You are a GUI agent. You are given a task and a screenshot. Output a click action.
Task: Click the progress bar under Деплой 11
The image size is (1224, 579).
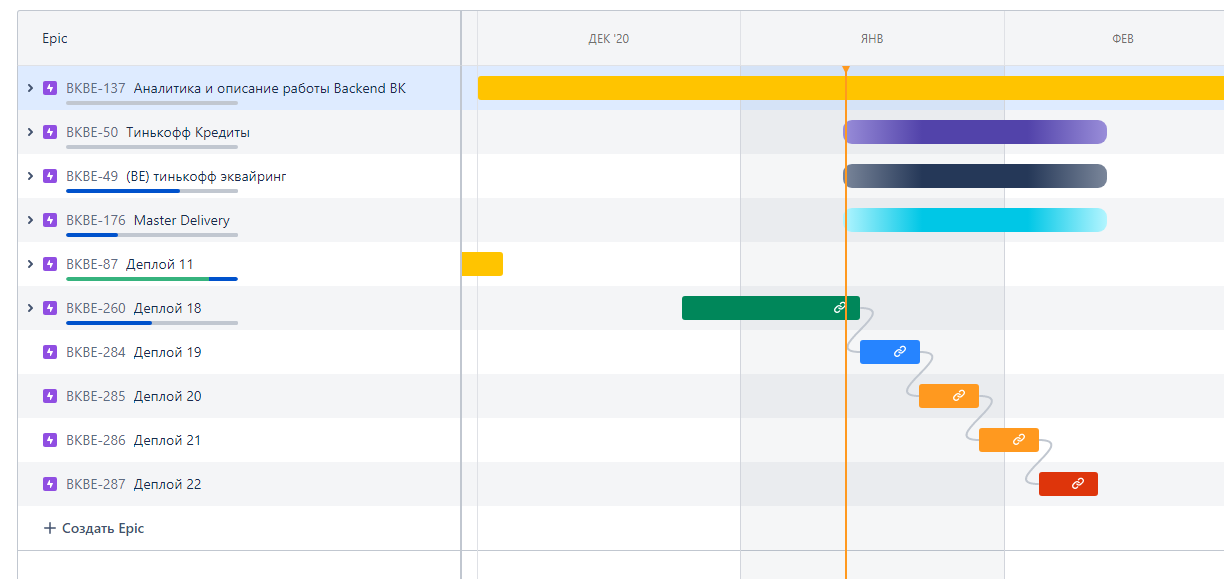152,279
